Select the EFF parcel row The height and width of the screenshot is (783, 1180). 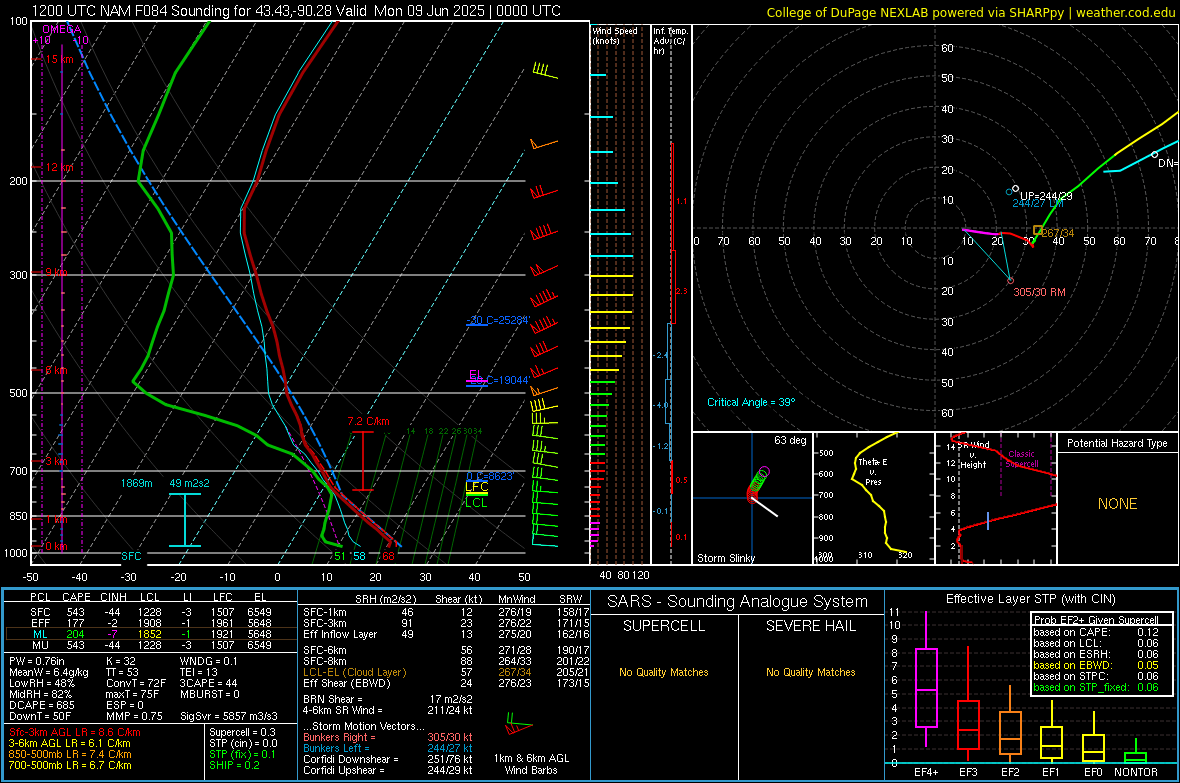pyautogui.click(x=151, y=623)
